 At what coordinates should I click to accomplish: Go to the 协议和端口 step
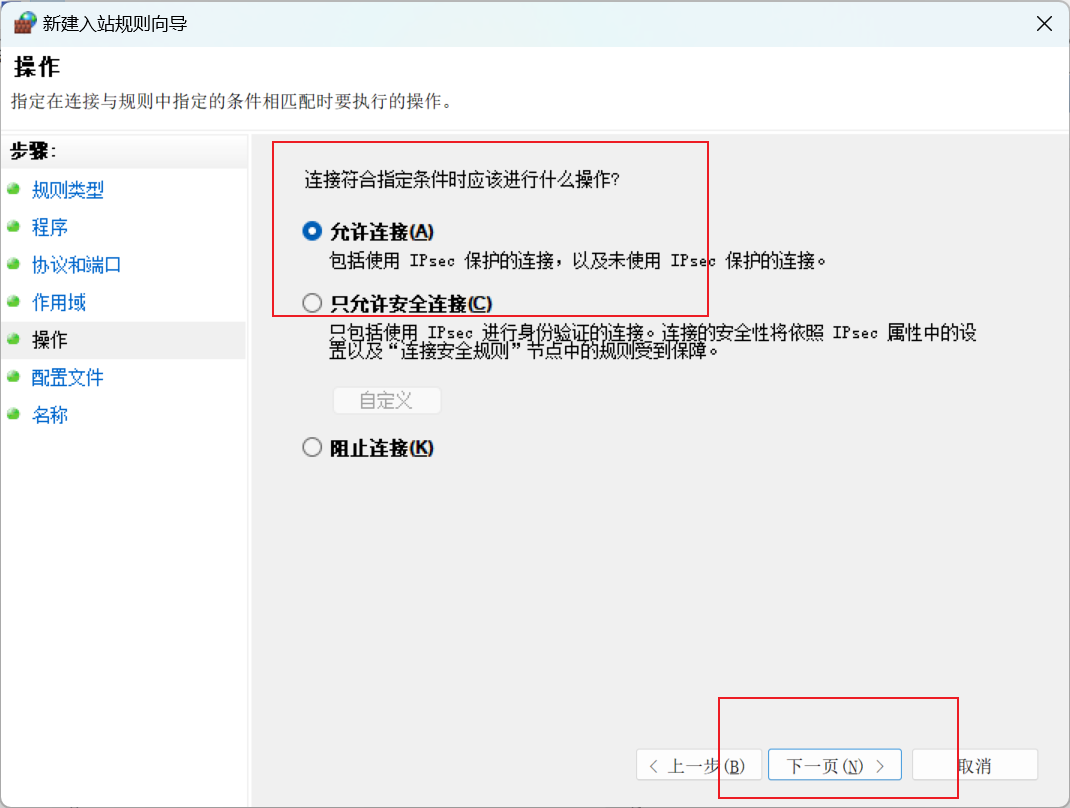pyautogui.click(x=76, y=265)
